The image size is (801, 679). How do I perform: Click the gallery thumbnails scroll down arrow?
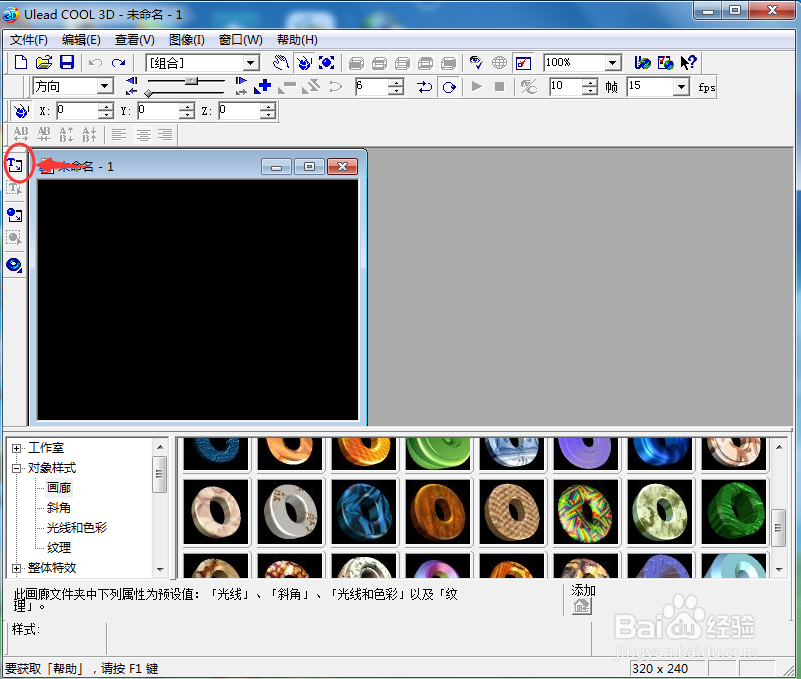pyautogui.click(x=779, y=569)
